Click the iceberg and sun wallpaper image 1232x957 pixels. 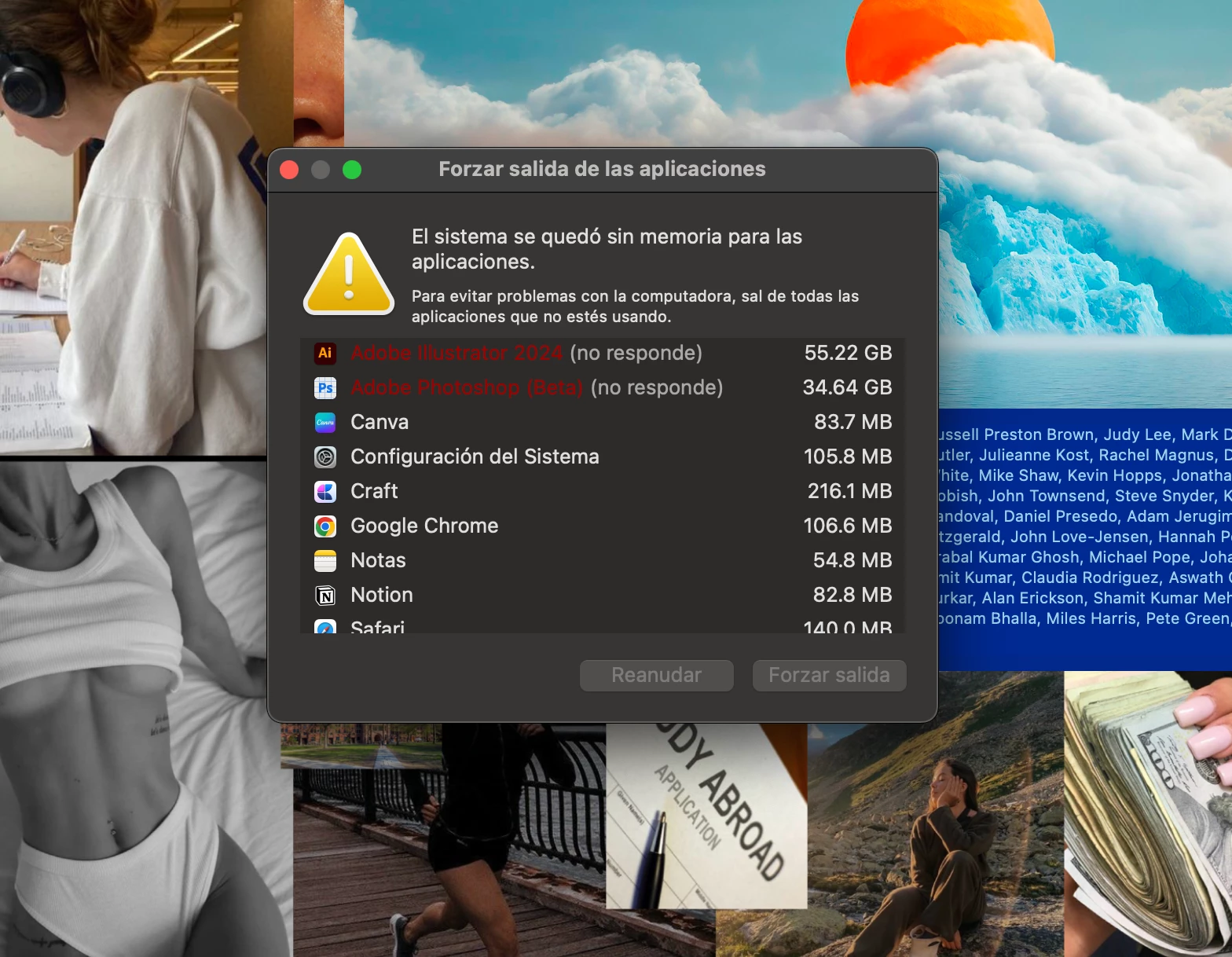point(788,73)
